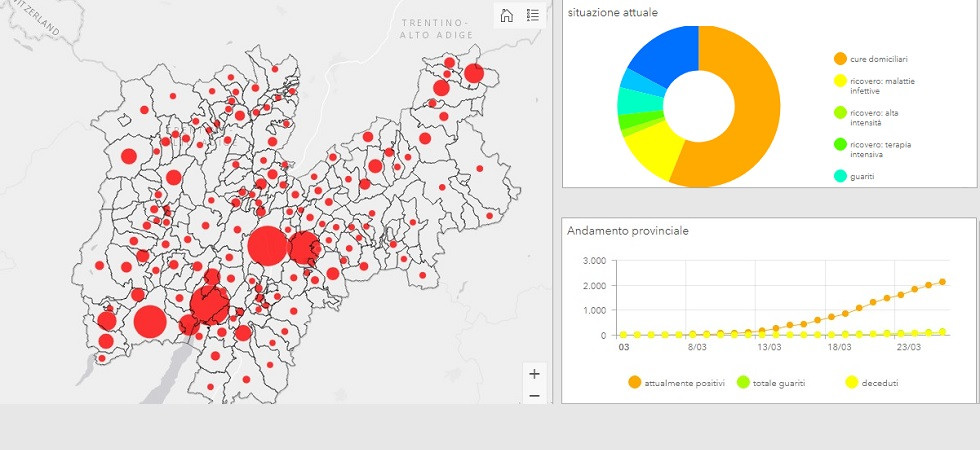Click the 8/03 date axis label

coord(698,346)
